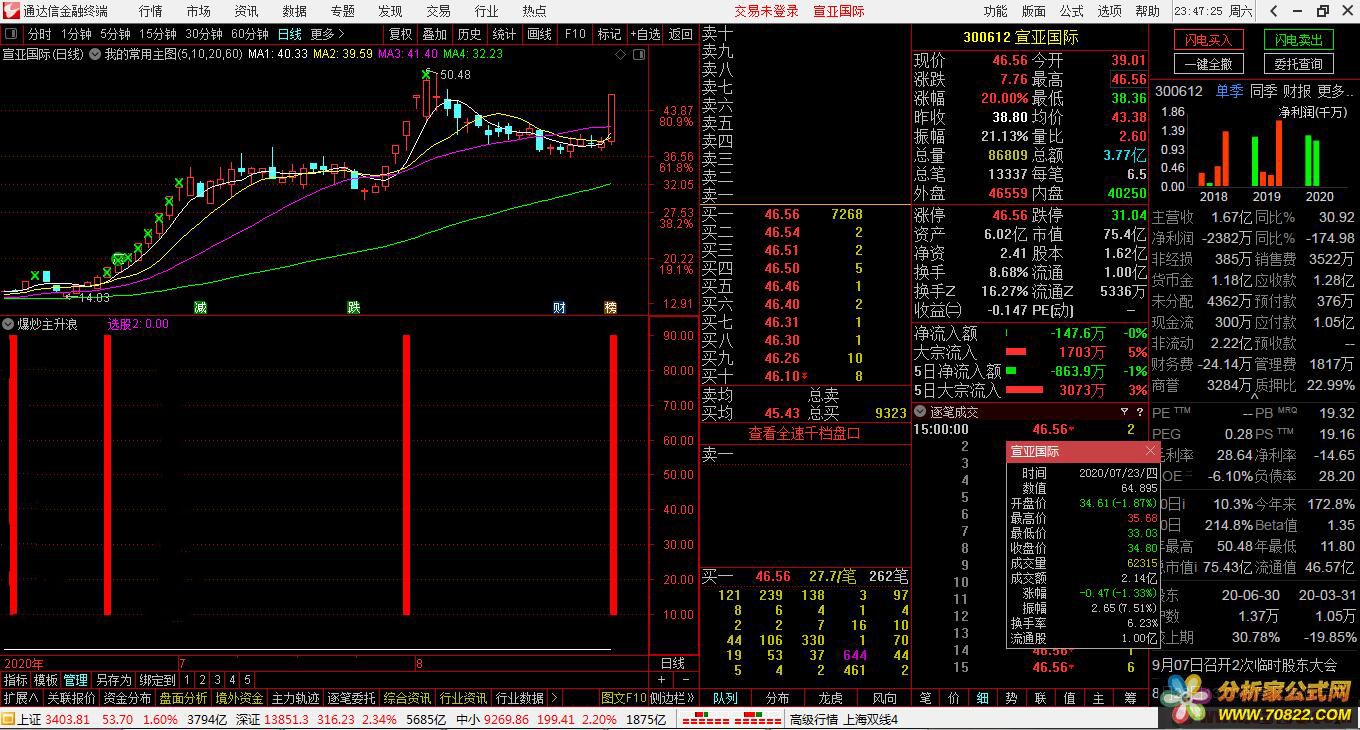Switch to the 分时 timeframe
Screen dimensions: 1360x730
pos(39,33)
